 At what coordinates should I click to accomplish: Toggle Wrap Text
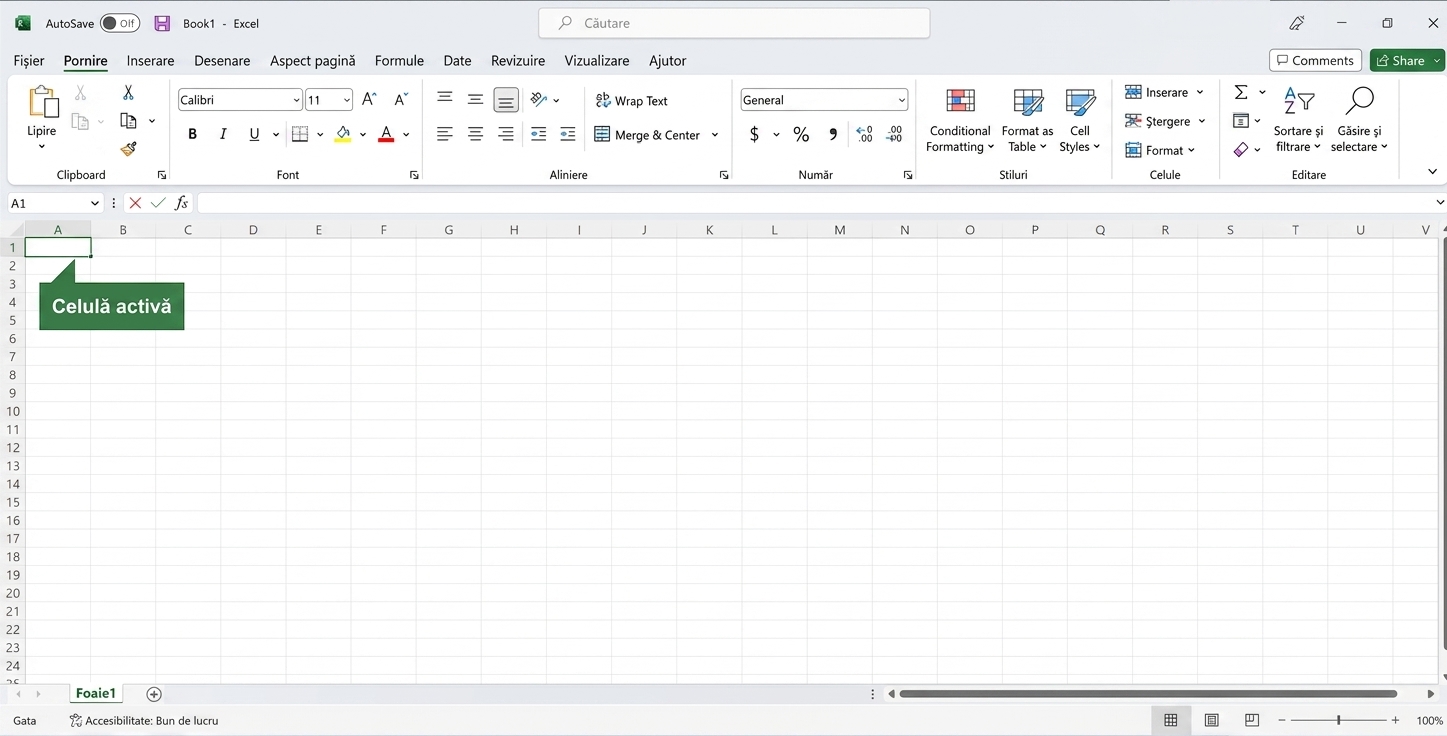point(631,101)
